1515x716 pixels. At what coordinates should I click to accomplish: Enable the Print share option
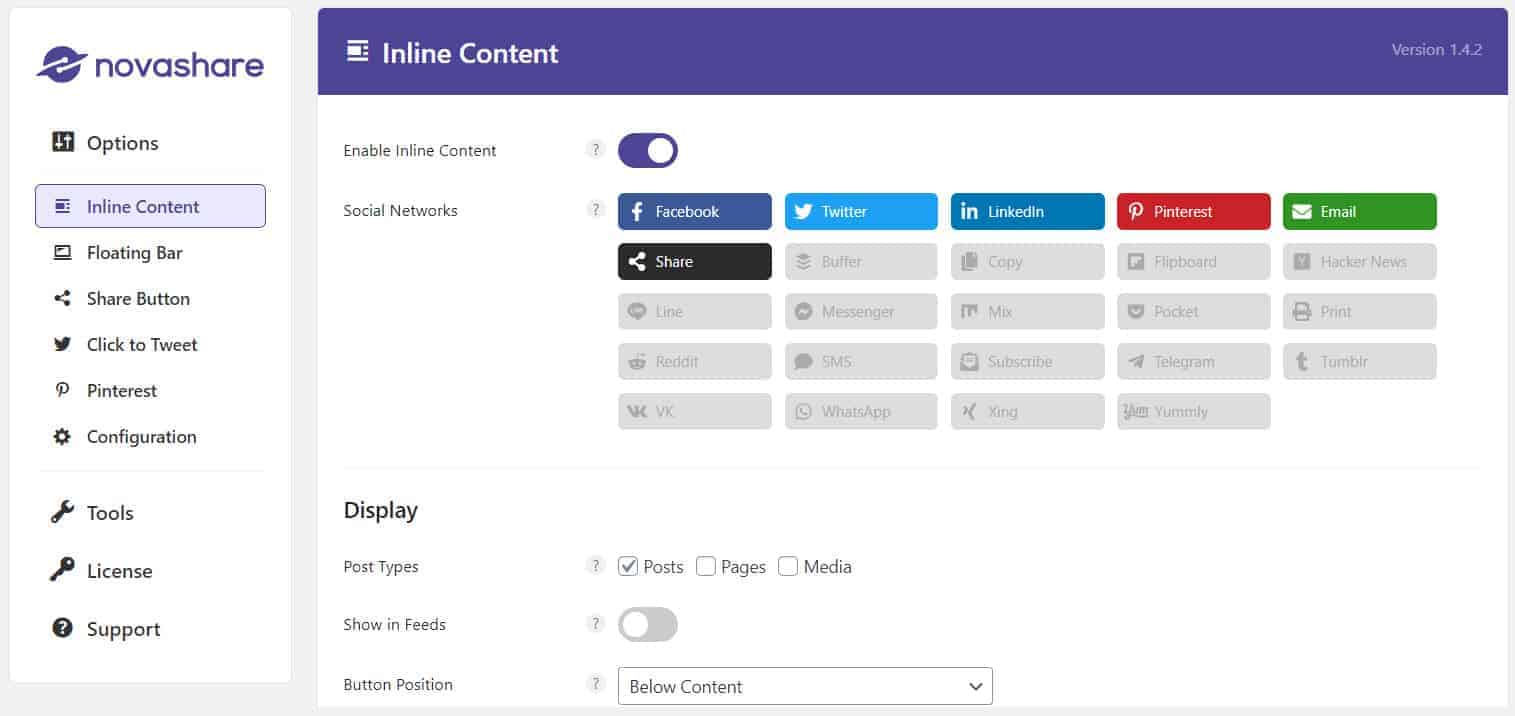tap(1359, 311)
